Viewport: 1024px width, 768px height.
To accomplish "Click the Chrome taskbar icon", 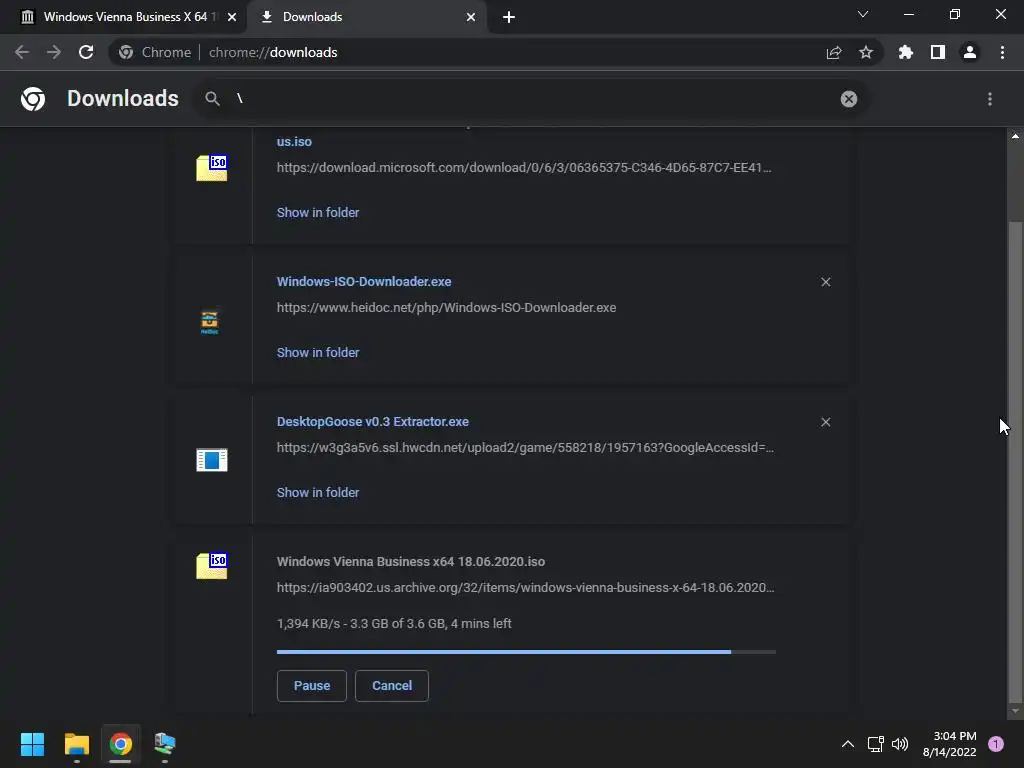I will point(121,744).
